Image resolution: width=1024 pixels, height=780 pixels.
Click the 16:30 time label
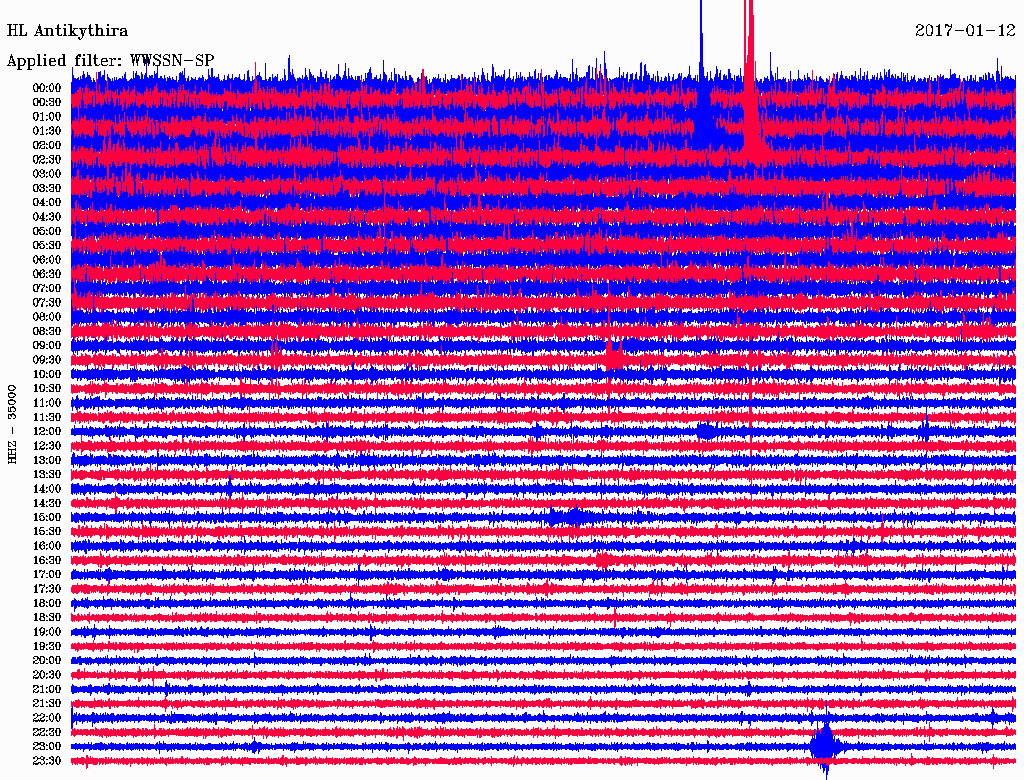click(47, 560)
